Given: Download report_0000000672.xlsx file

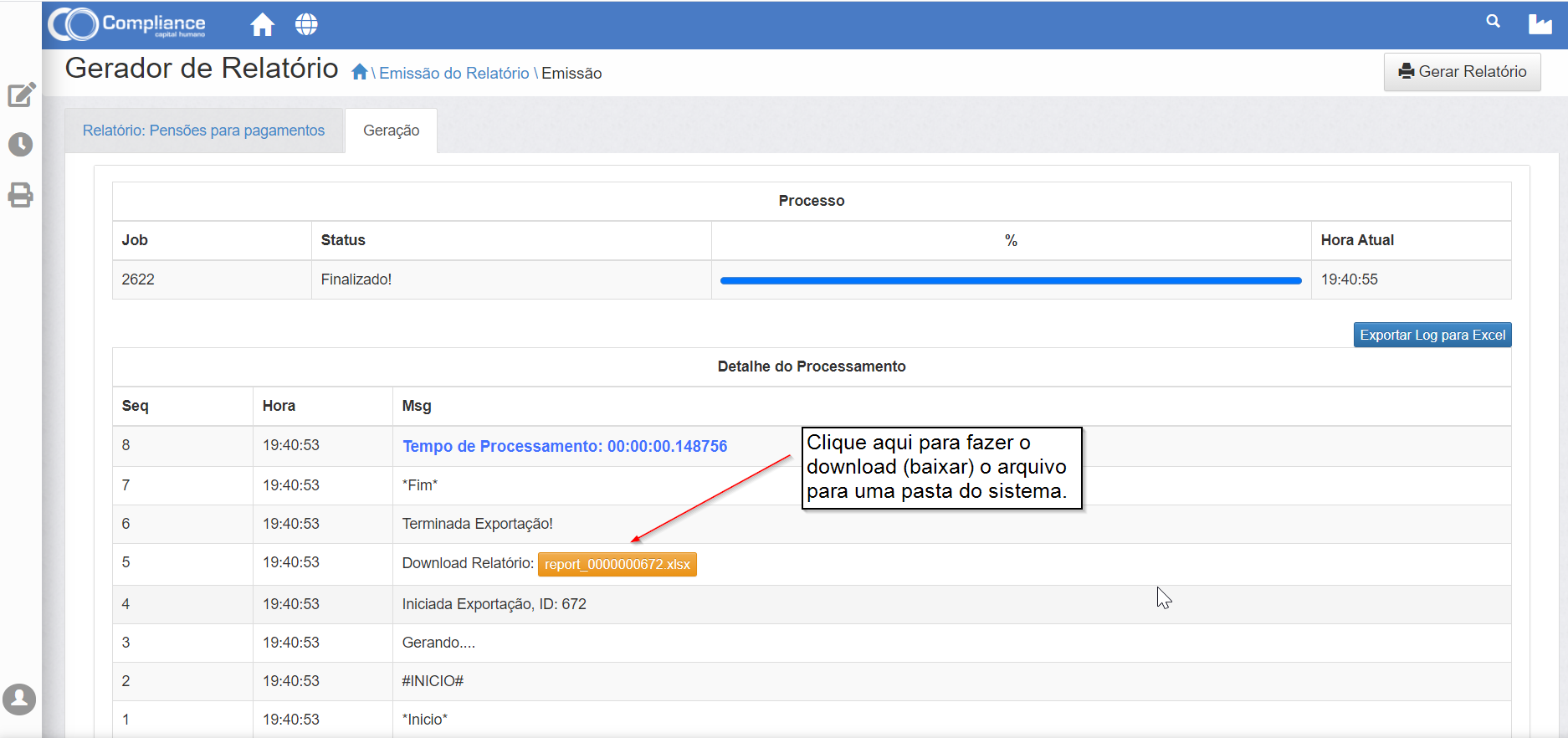Looking at the screenshot, I should coord(617,564).
